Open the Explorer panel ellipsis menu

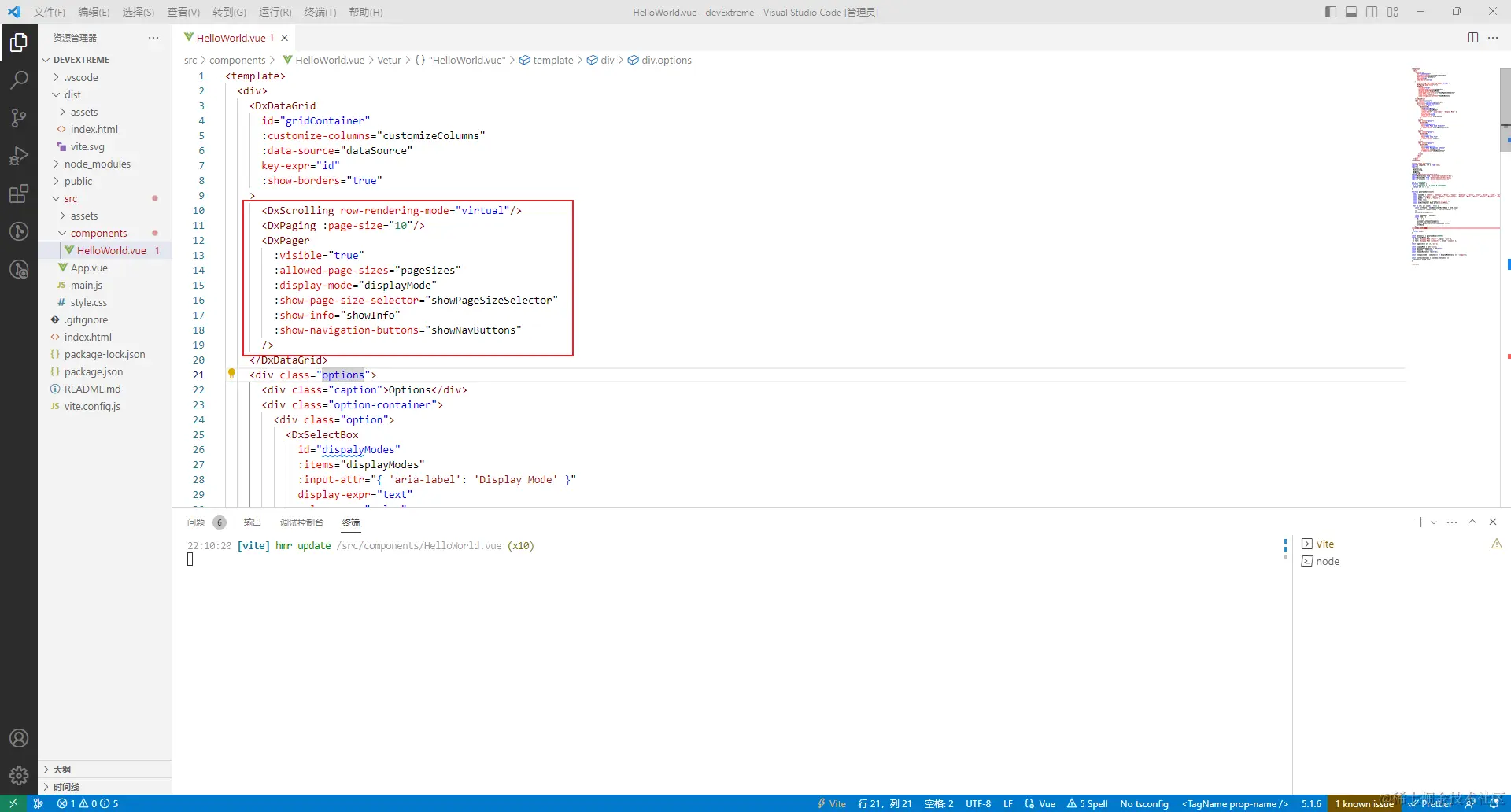coord(153,38)
